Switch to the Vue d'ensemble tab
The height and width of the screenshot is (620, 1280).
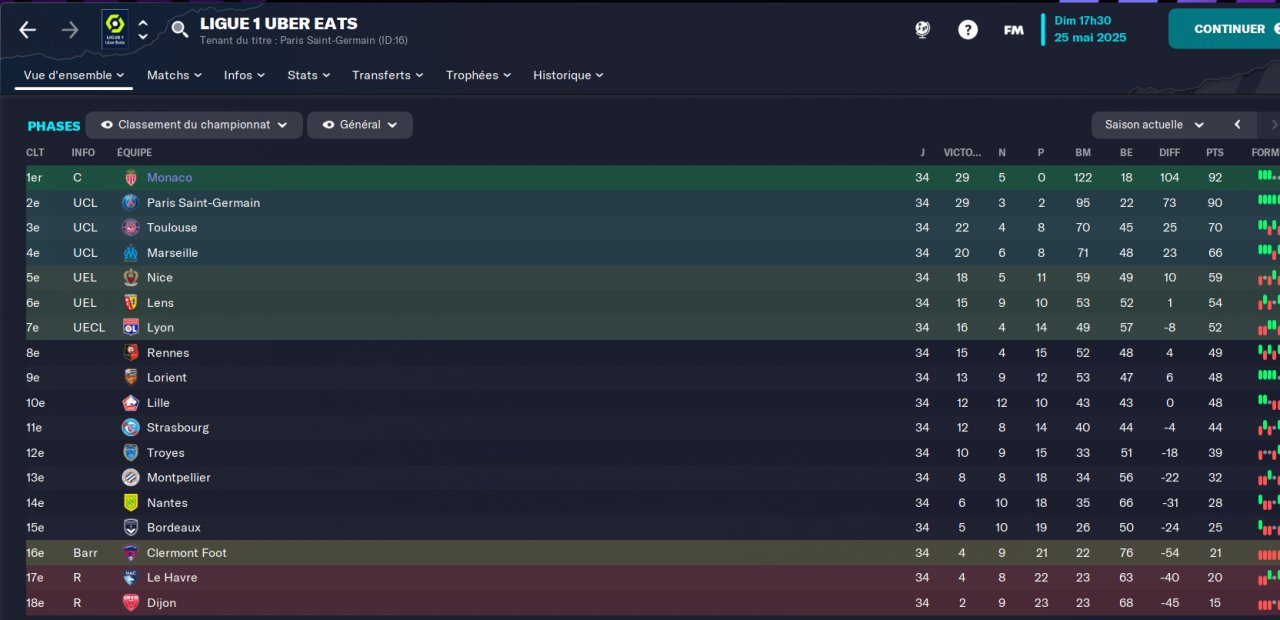[x=73, y=75]
